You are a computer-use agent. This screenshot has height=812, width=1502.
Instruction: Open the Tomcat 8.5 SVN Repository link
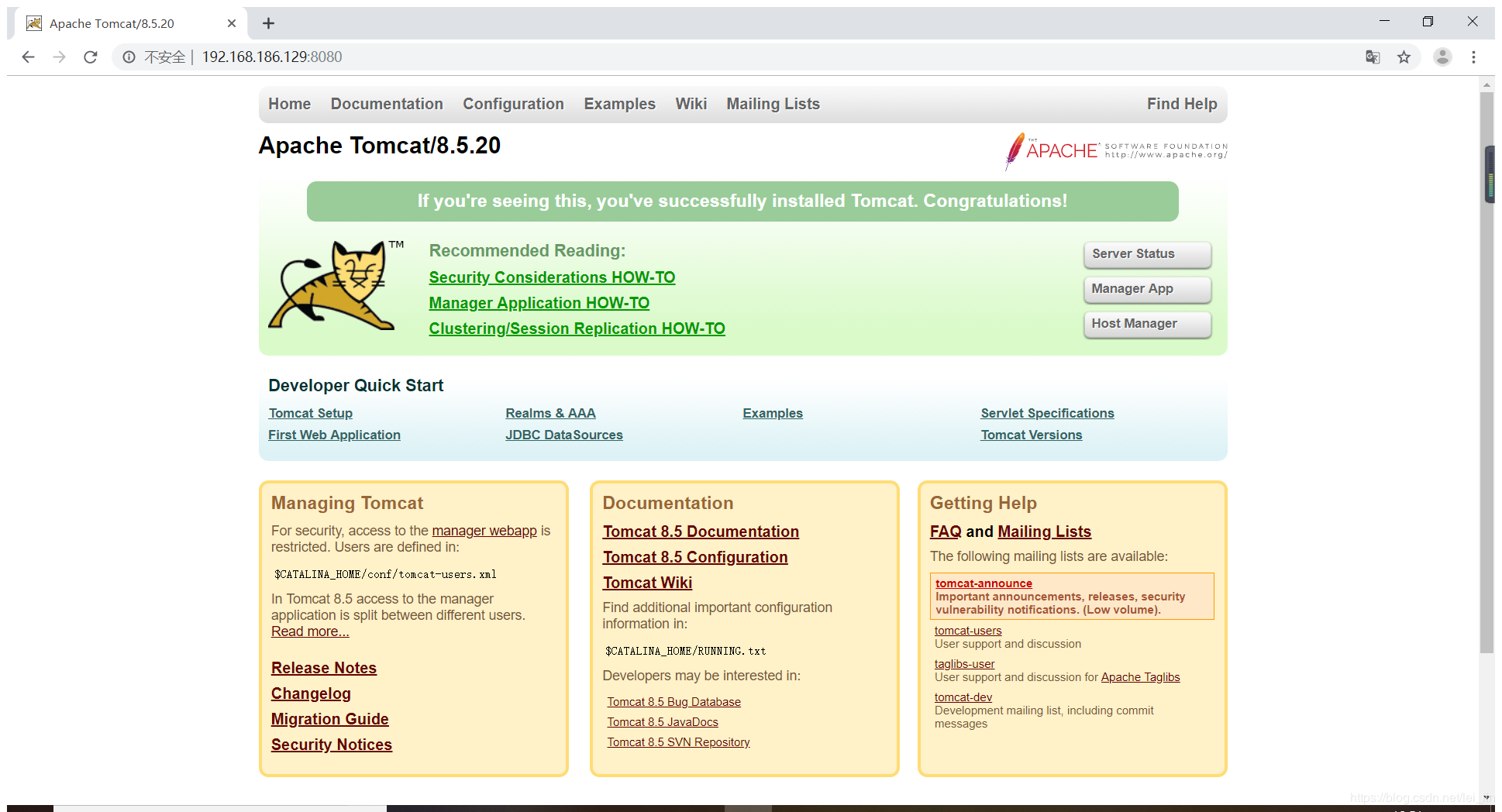(x=678, y=742)
